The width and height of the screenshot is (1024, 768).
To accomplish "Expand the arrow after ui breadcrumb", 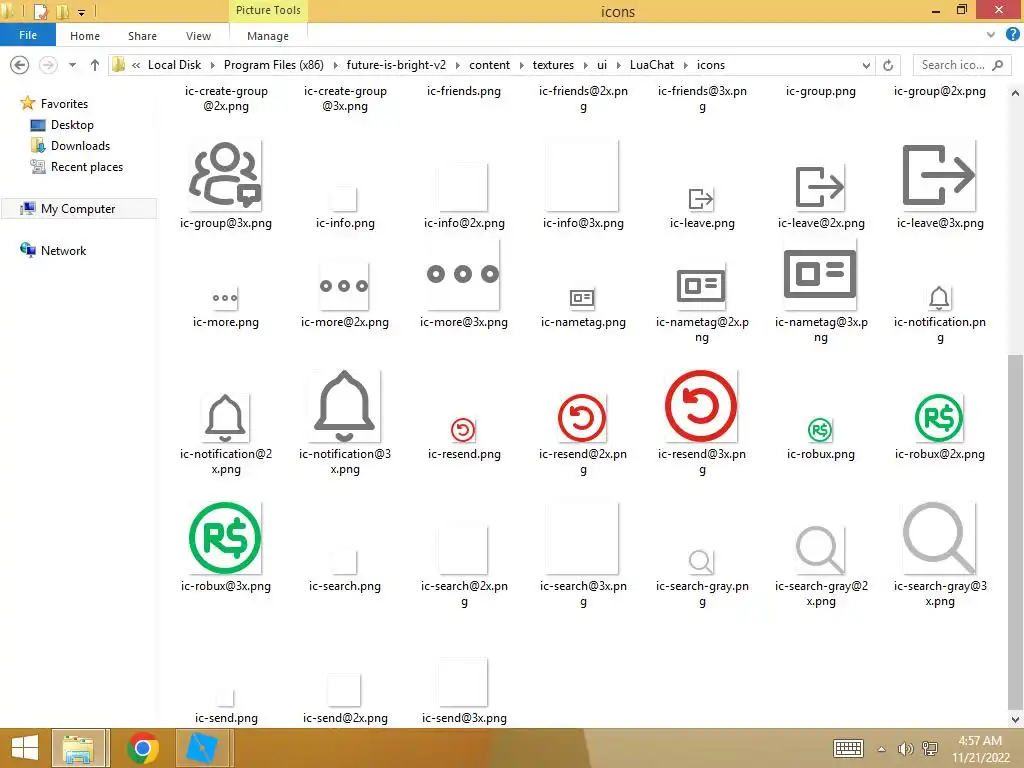I will pos(618,65).
